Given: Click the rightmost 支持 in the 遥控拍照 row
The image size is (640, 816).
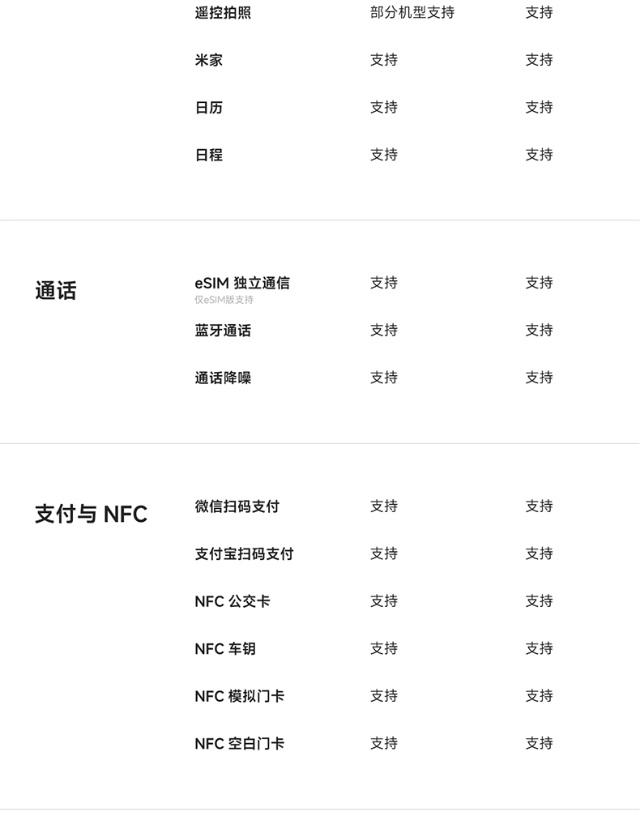Looking at the screenshot, I should (x=539, y=13).
